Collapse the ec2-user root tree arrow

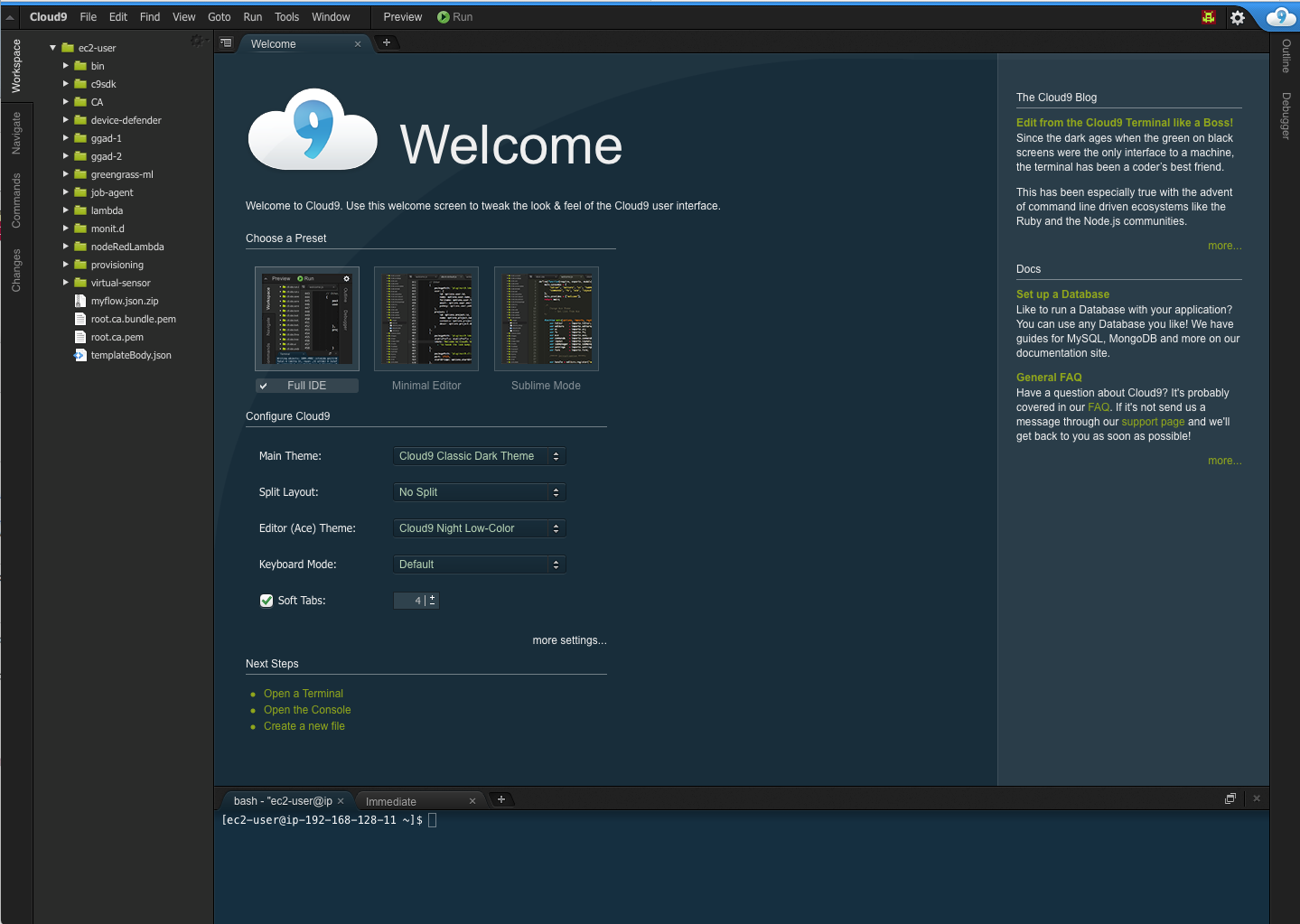[x=52, y=48]
